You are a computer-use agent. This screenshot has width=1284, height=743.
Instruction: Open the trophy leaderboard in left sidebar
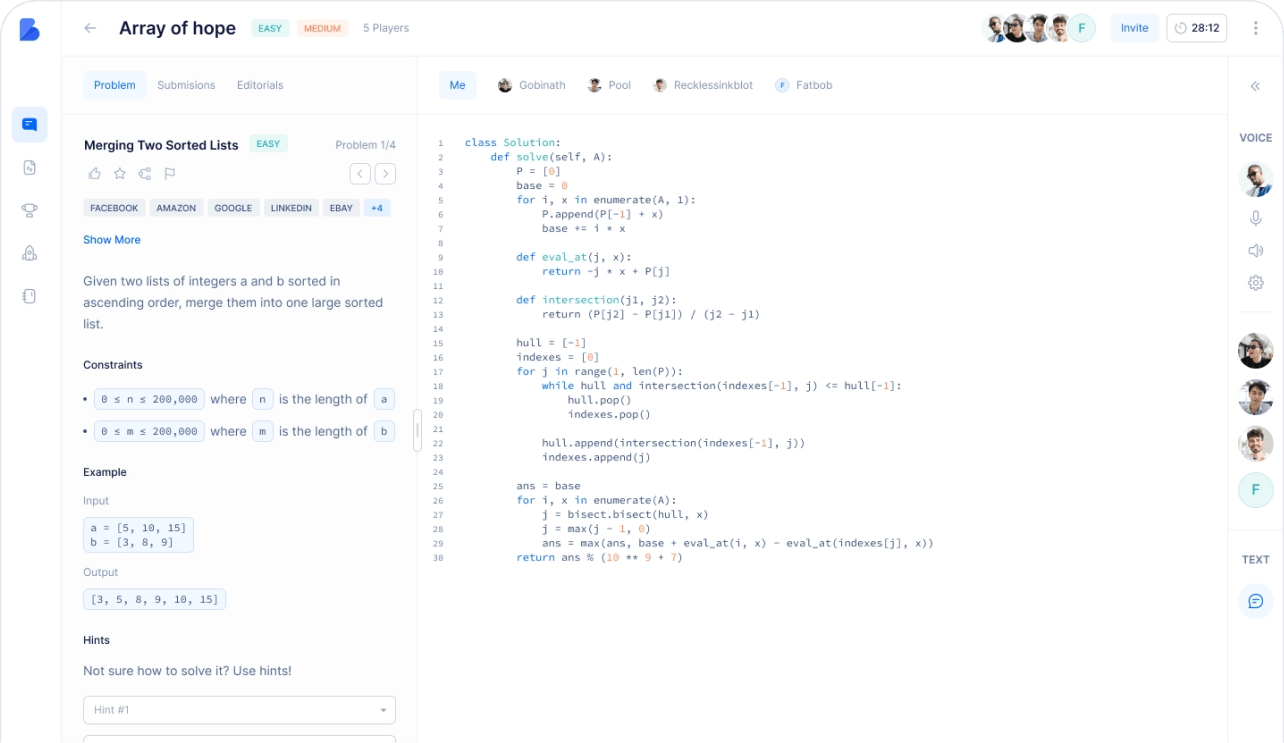pyautogui.click(x=29, y=210)
